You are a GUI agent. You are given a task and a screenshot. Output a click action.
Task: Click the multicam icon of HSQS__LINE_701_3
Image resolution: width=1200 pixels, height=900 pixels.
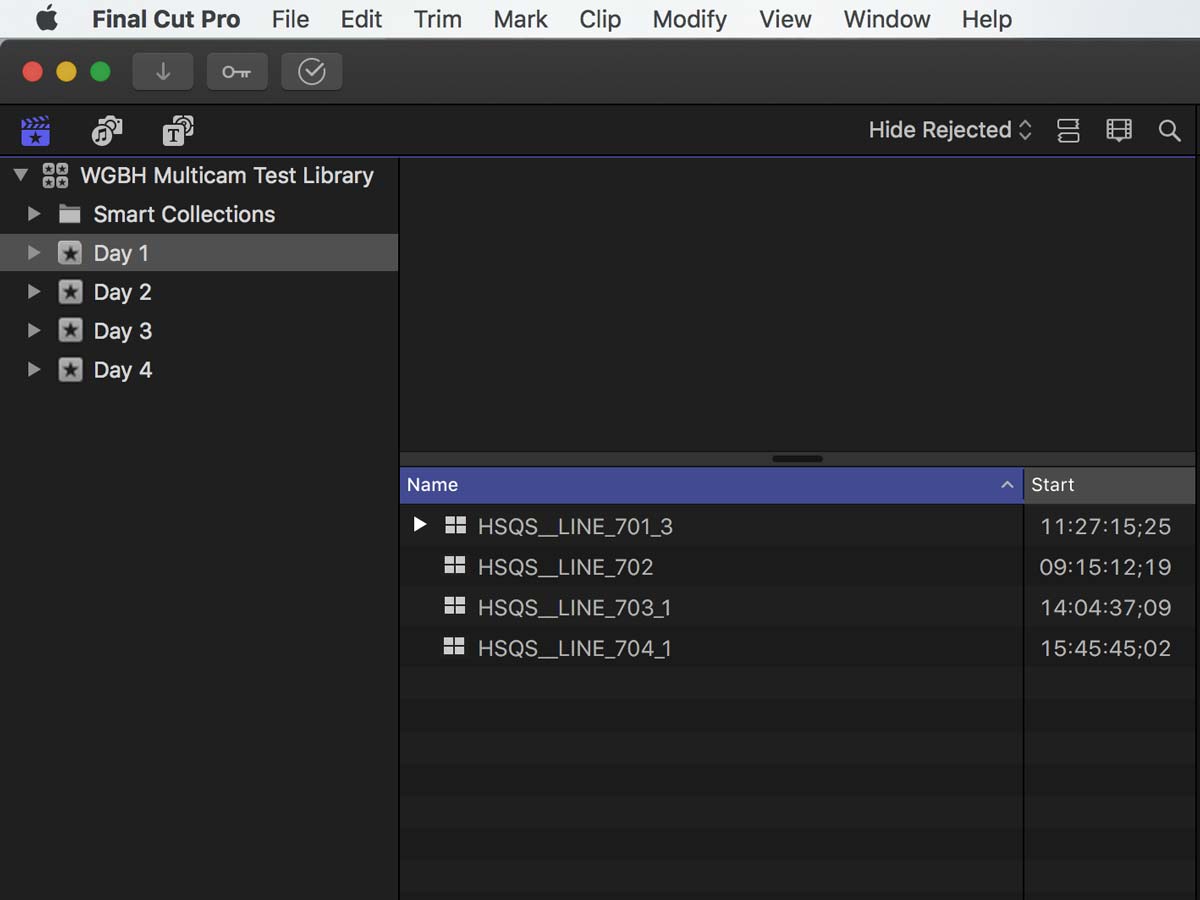pos(455,525)
